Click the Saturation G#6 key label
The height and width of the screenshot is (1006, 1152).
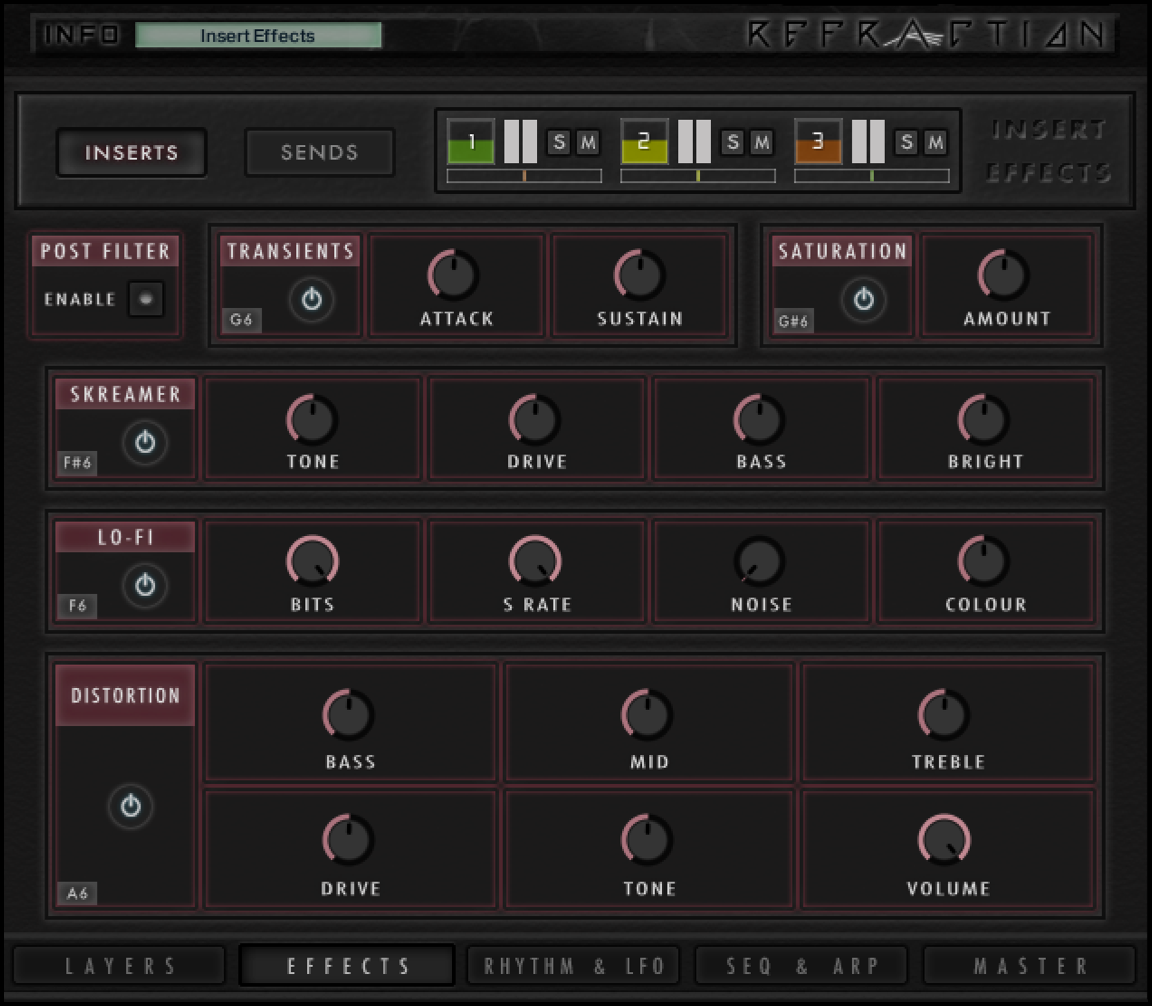(793, 320)
